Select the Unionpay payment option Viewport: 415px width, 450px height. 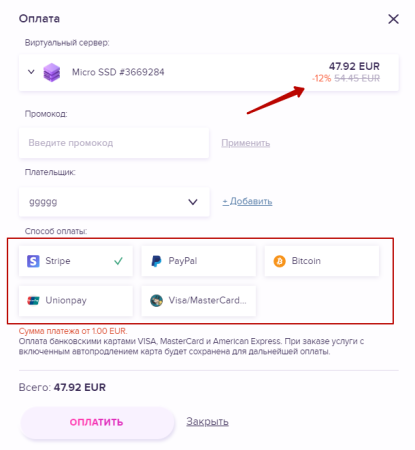tap(76, 300)
